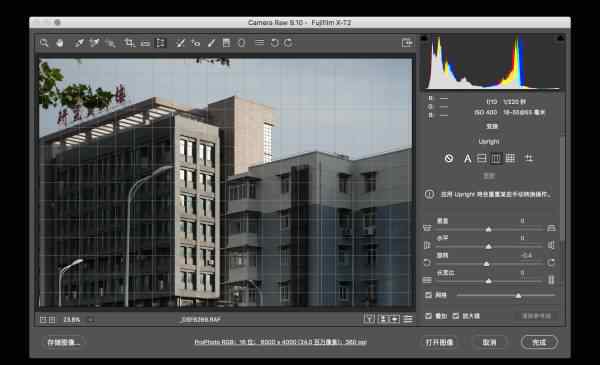Activate the Transform tool icon

pyautogui.click(x=161, y=43)
